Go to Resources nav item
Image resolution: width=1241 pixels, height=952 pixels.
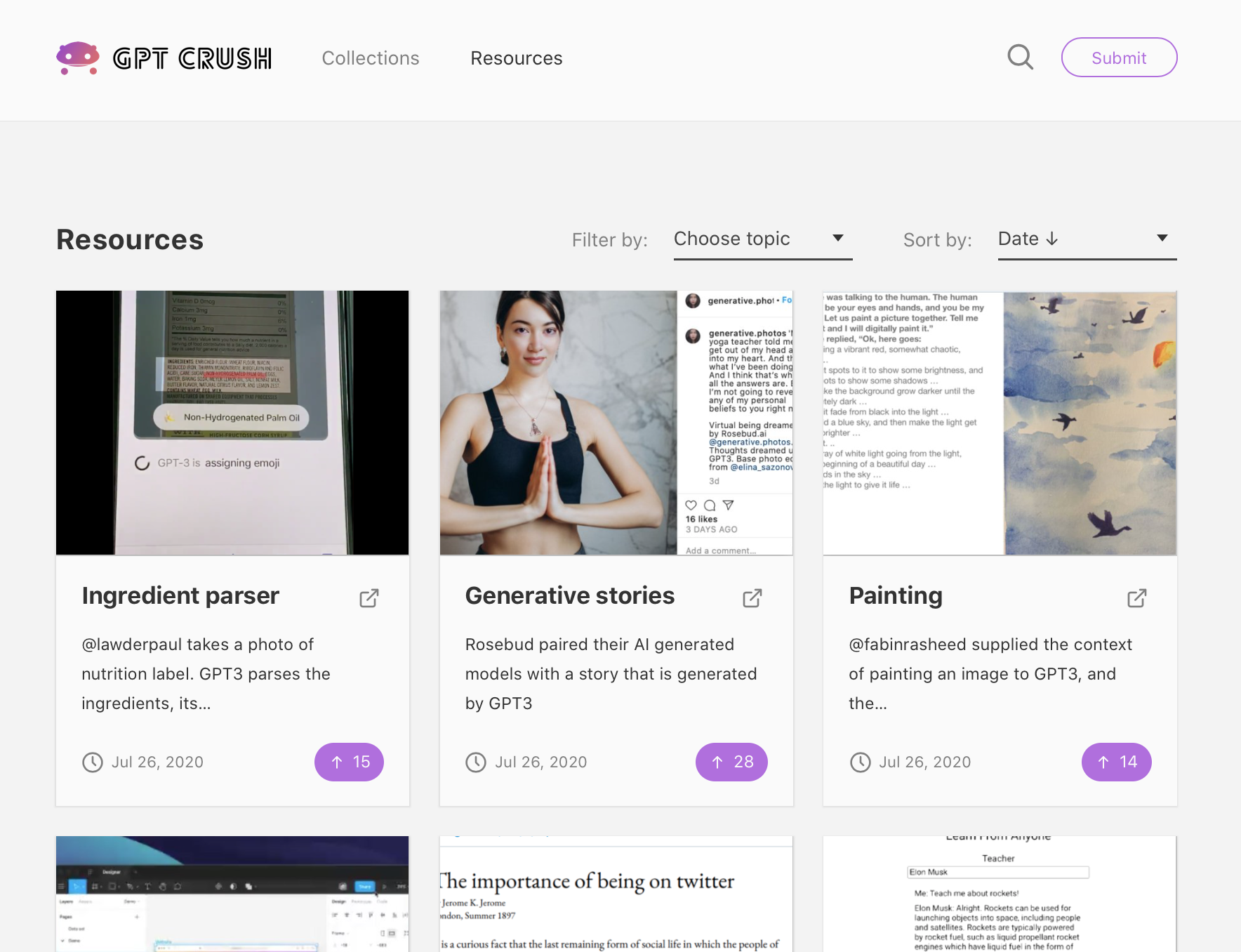[x=517, y=58]
